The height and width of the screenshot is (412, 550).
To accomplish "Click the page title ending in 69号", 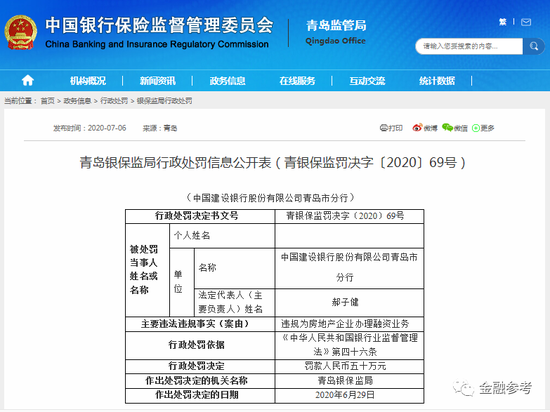I will pos(273,163).
